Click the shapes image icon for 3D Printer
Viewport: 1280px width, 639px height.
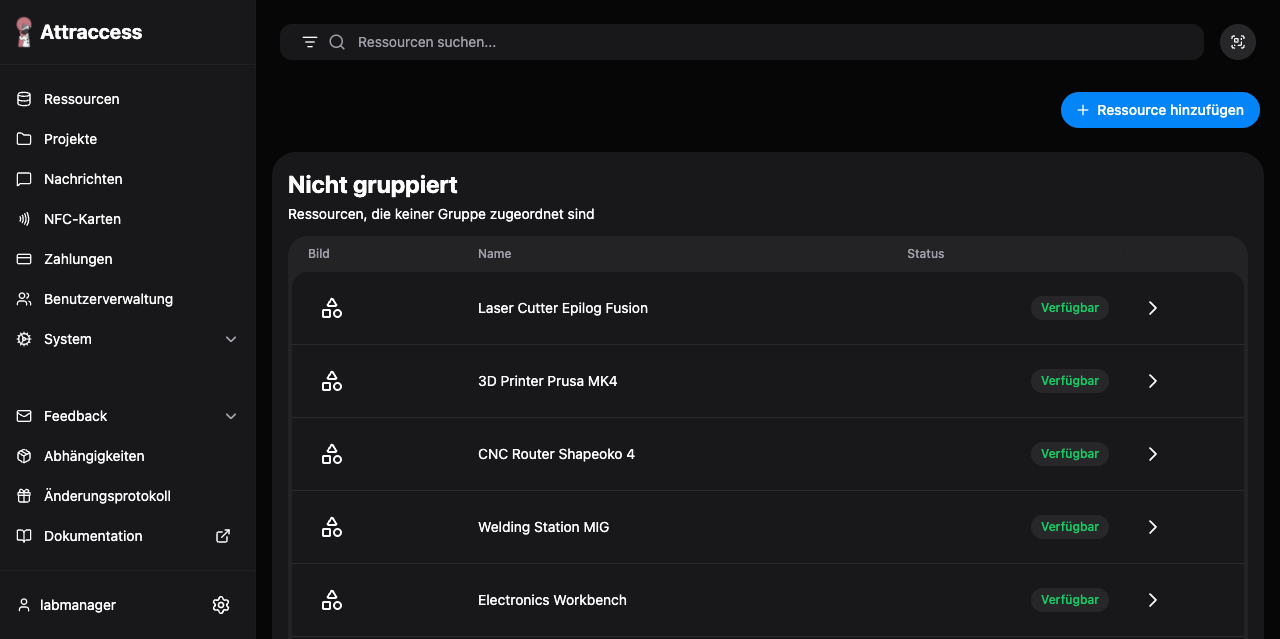331,381
